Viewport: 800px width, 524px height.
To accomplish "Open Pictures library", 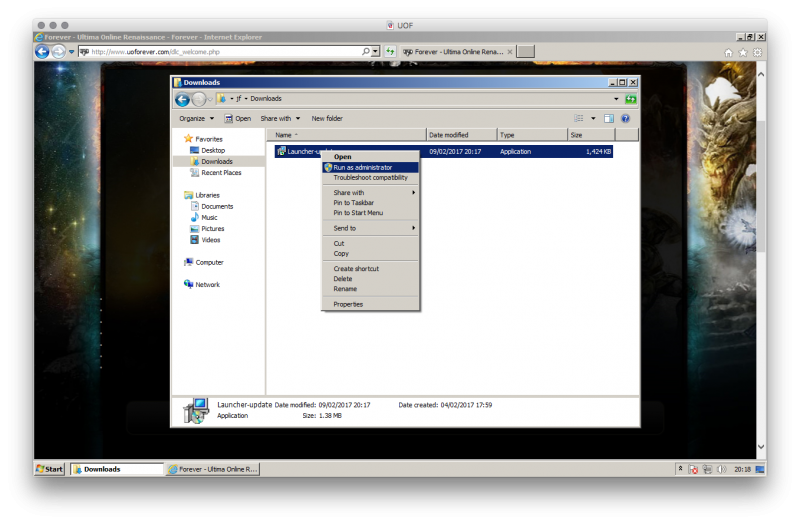I will coord(207,229).
